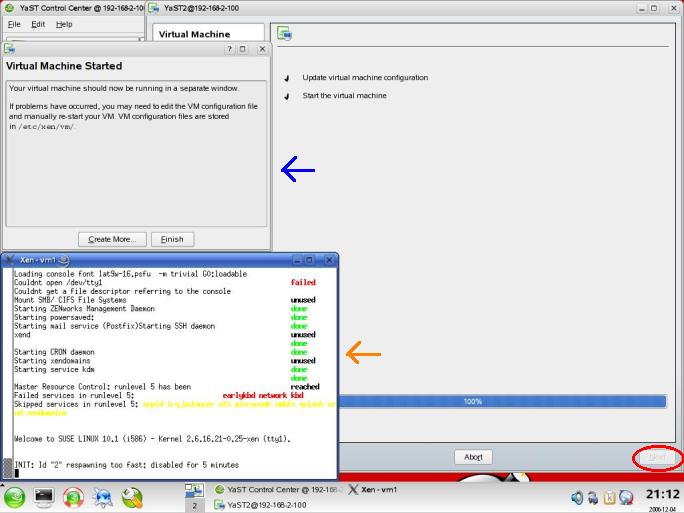The image size is (684, 513).
Task: Open the File menu in YaST Control Center
Action: pyautogui.click(x=14, y=24)
